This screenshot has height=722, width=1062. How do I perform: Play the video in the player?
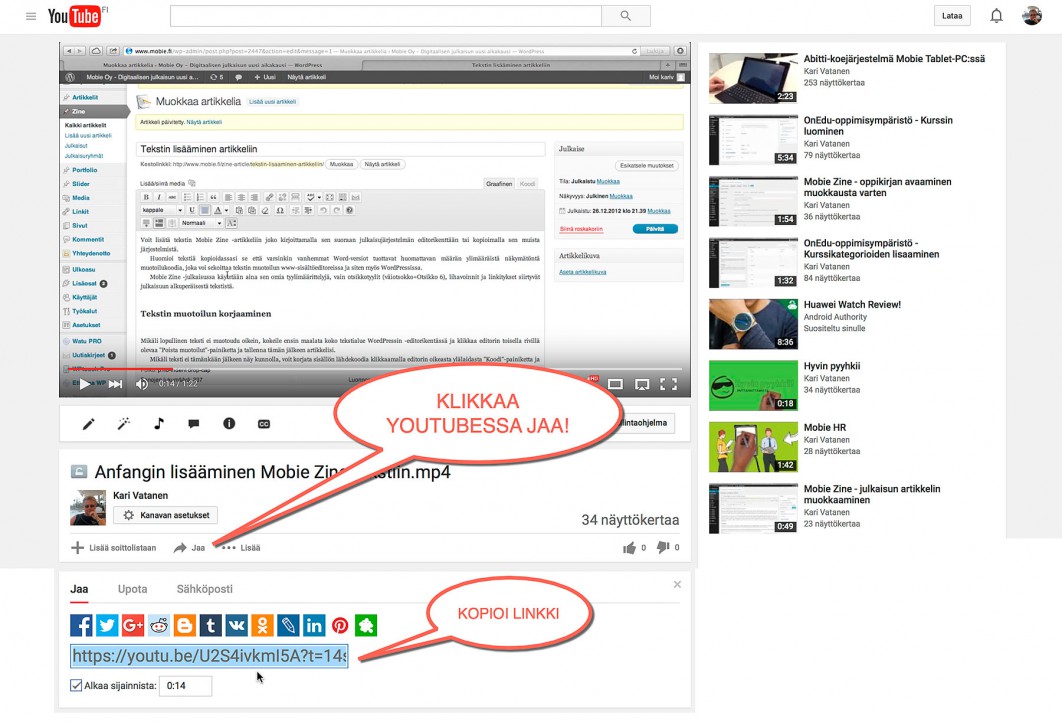[85, 384]
